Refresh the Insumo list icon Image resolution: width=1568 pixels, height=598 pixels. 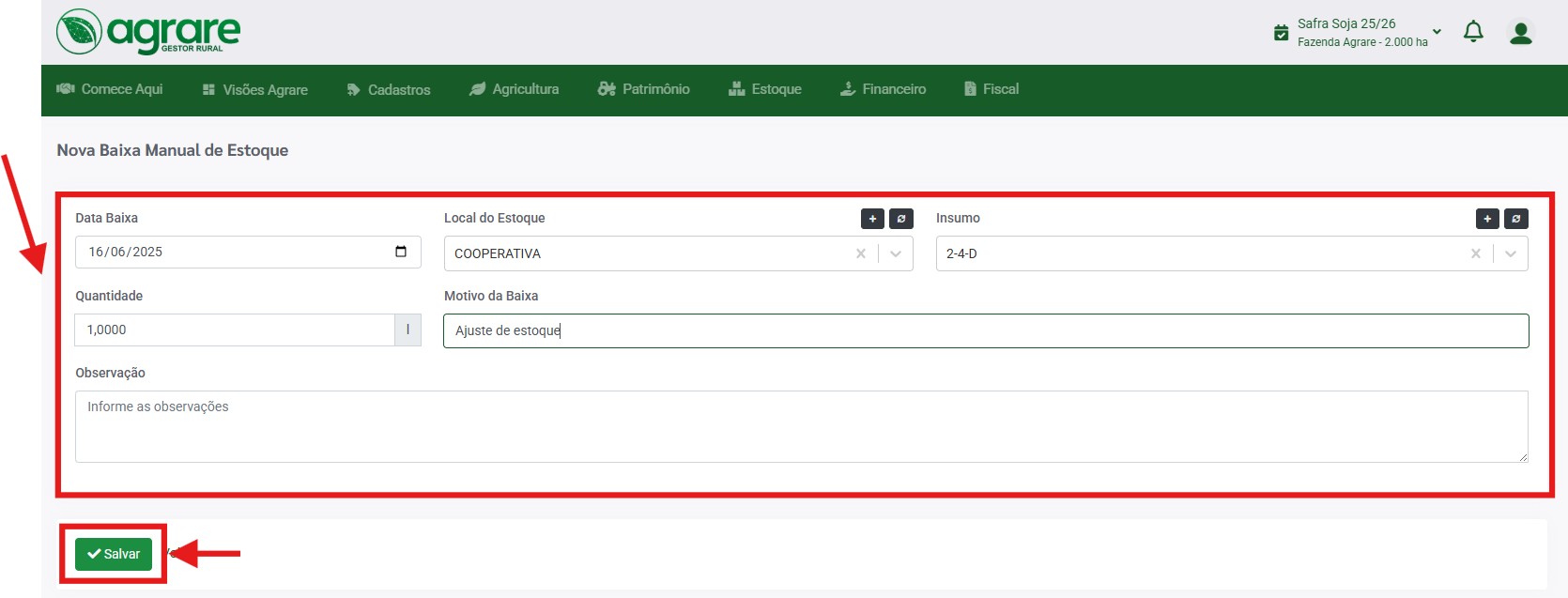pos(1516,219)
